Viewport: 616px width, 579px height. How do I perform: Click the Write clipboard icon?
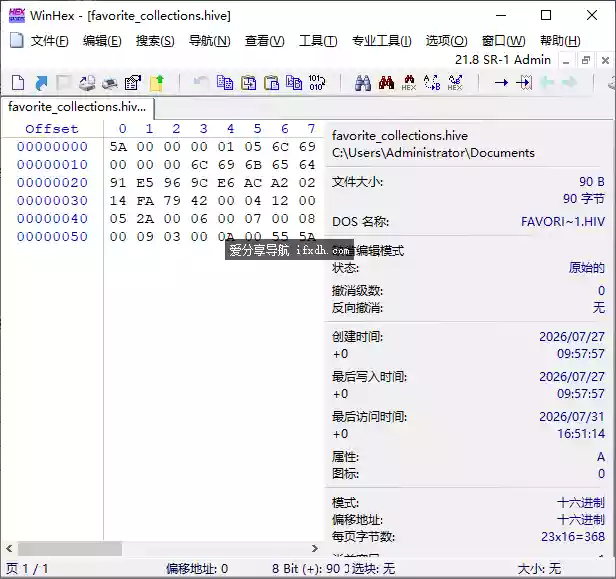[294, 83]
